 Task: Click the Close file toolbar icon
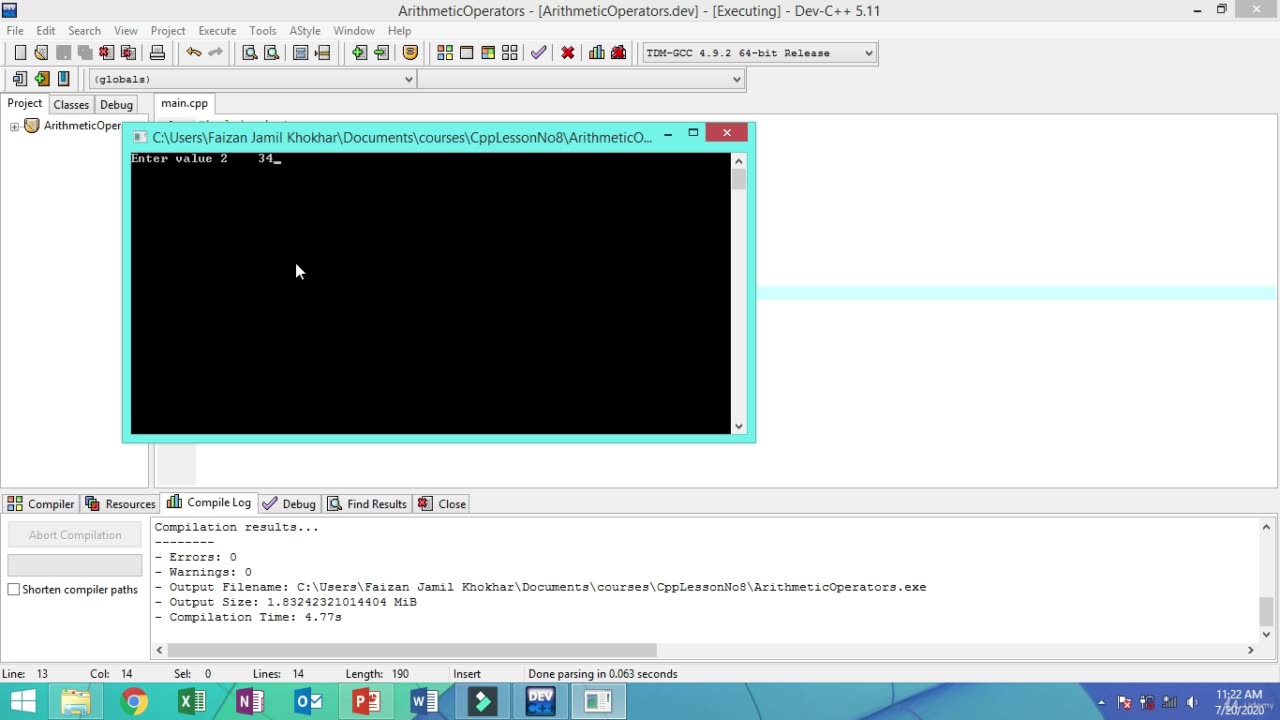tap(107, 53)
